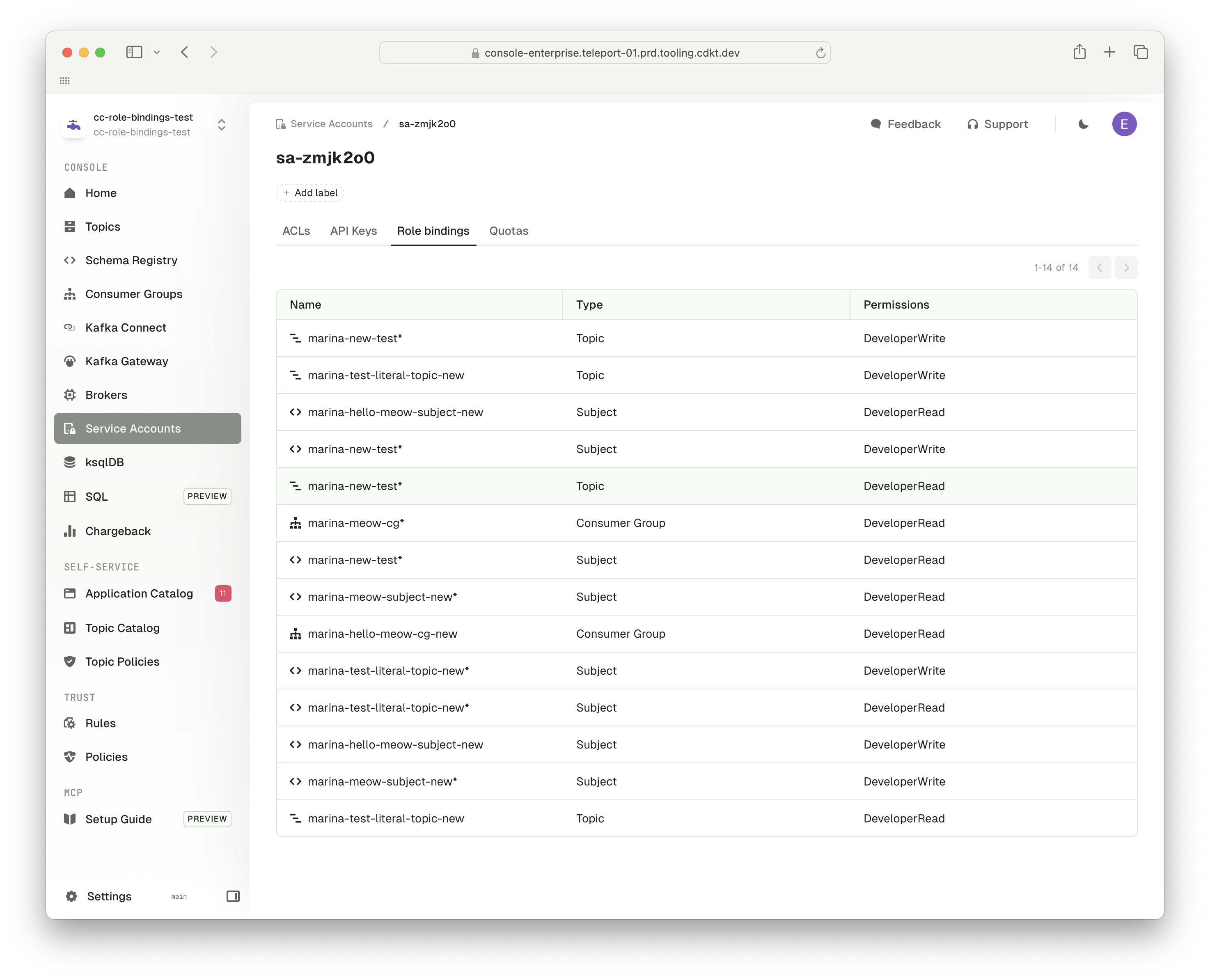1210x980 pixels.
Task: Switch to the API Keys tab
Action: coord(353,231)
